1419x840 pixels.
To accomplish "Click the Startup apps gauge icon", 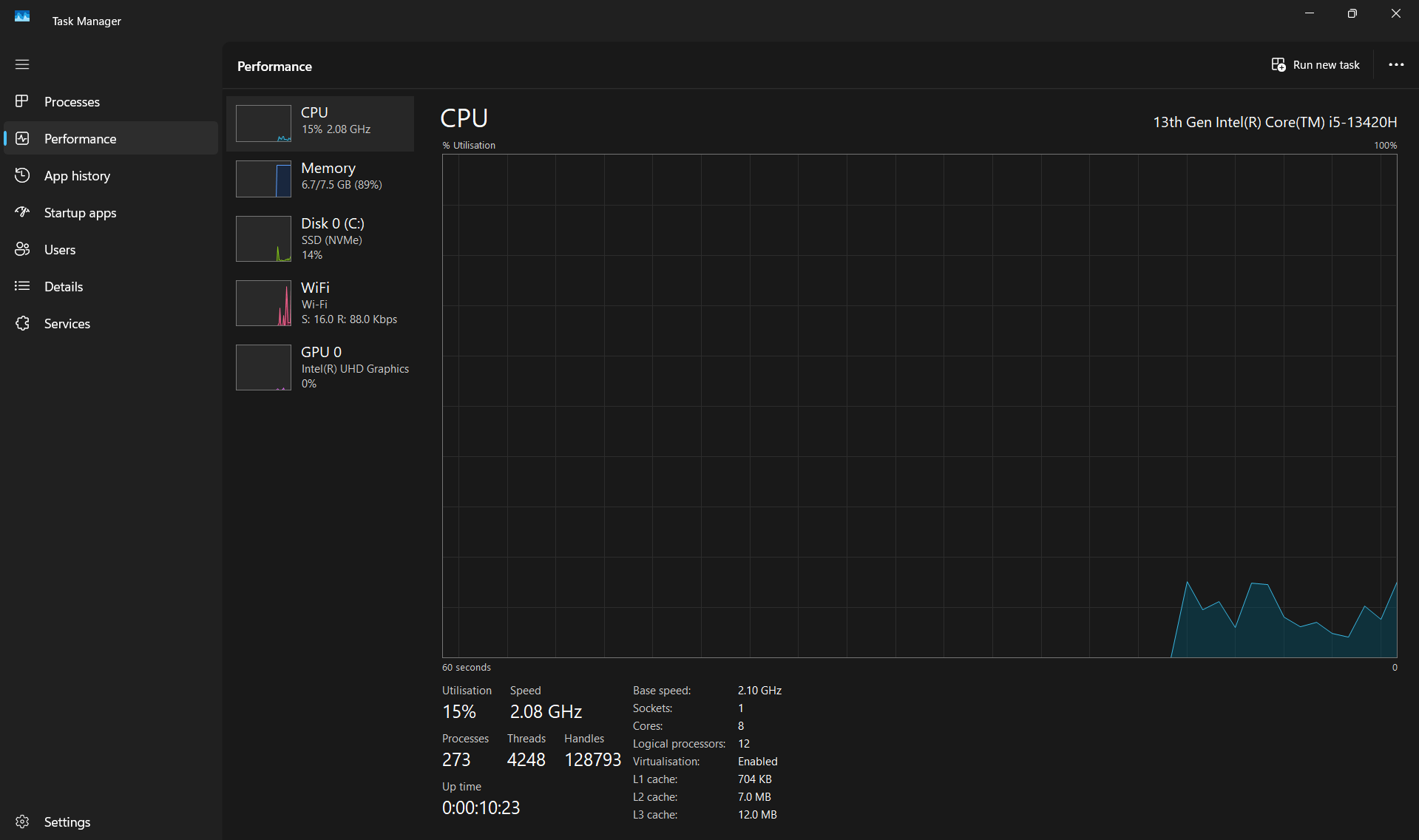I will click(22, 212).
